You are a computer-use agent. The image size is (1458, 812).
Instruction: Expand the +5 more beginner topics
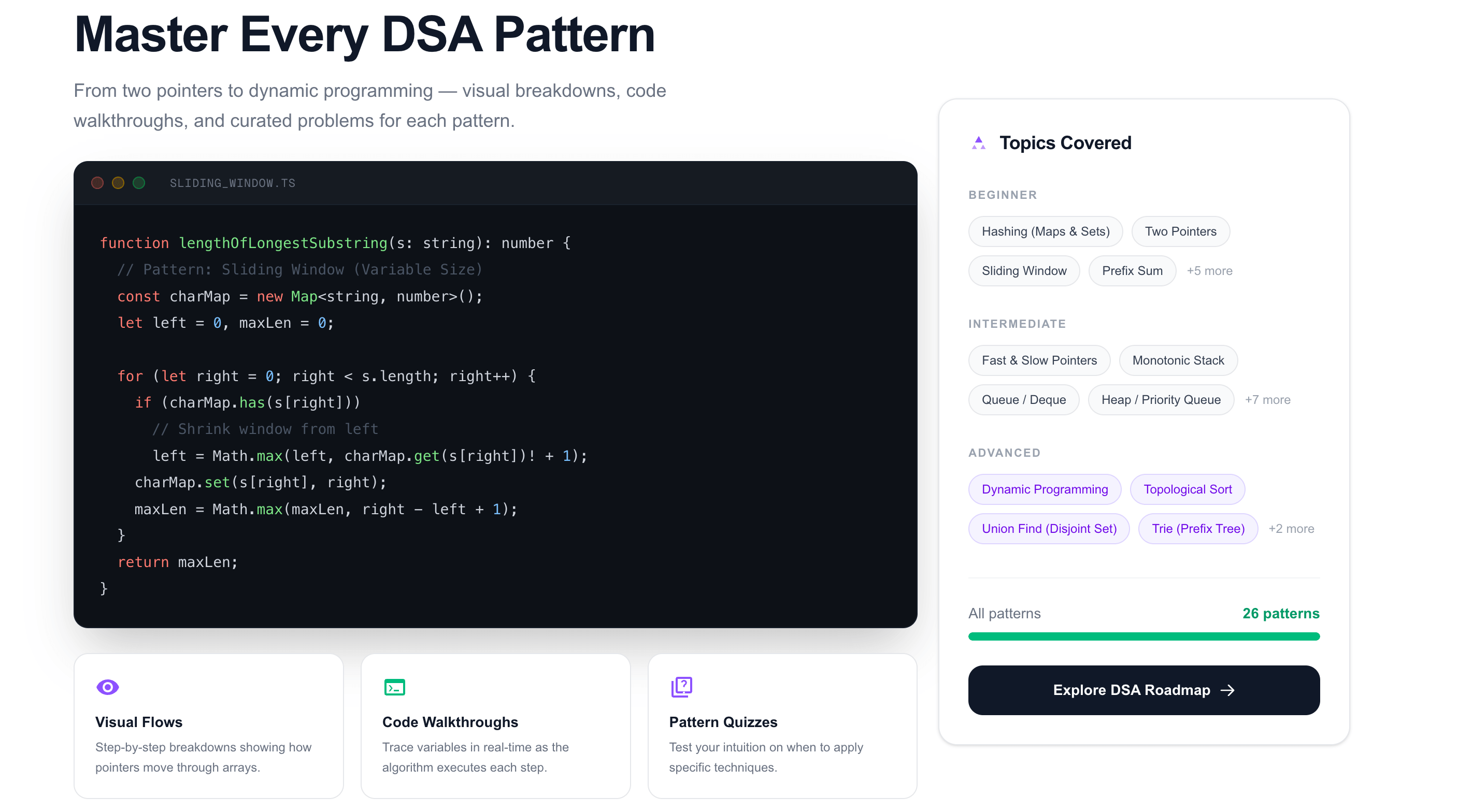pyautogui.click(x=1209, y=271)
